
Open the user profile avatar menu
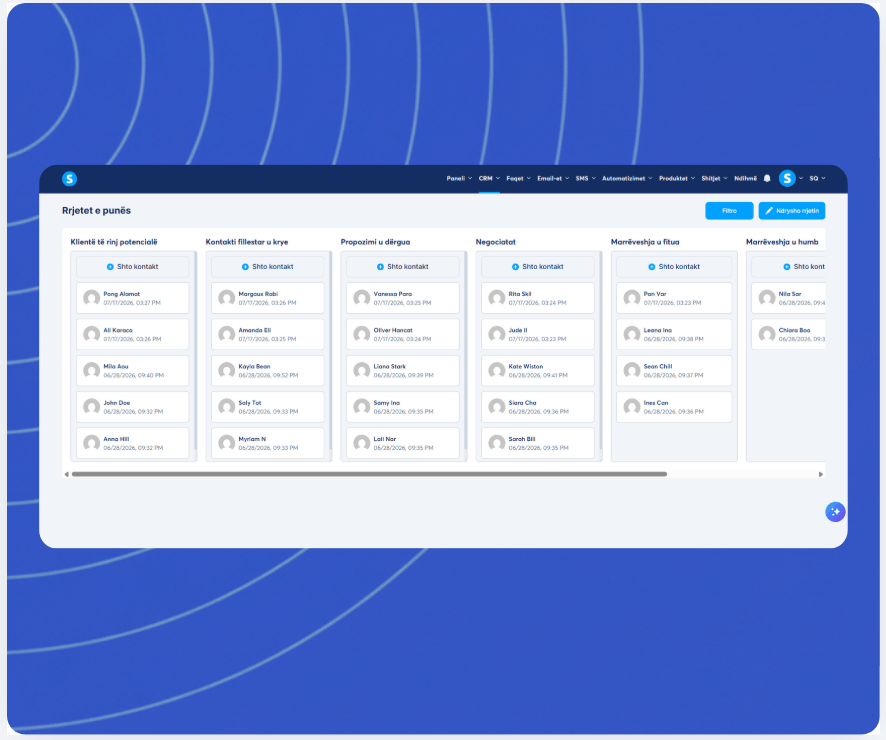click(x=787, y=179)
